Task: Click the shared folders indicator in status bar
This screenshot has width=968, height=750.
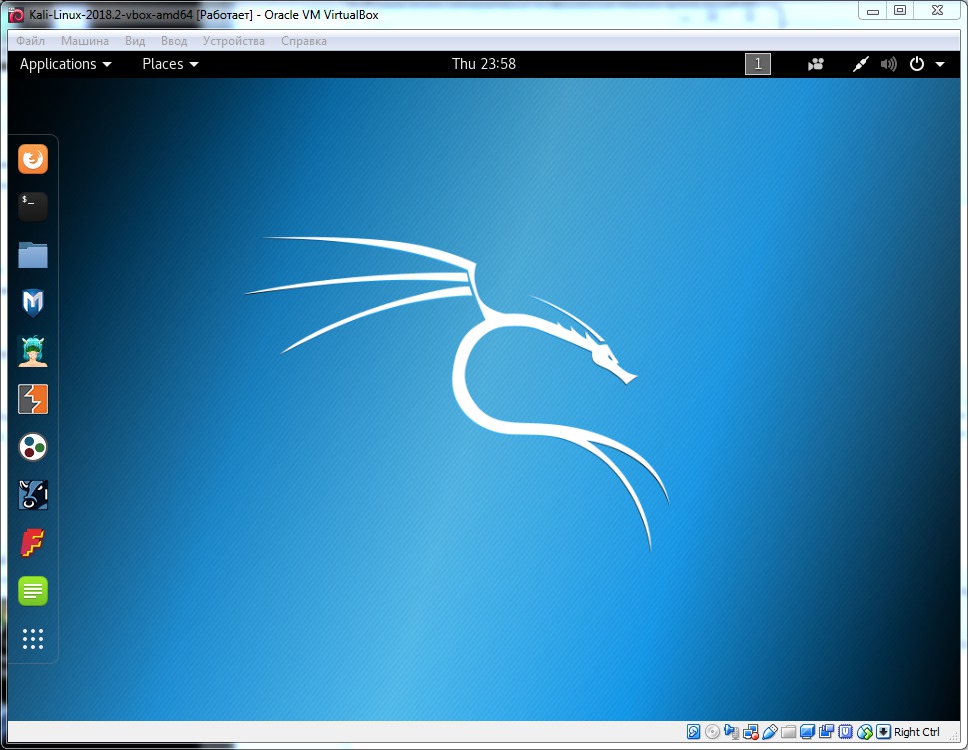Action: (788, 733)
